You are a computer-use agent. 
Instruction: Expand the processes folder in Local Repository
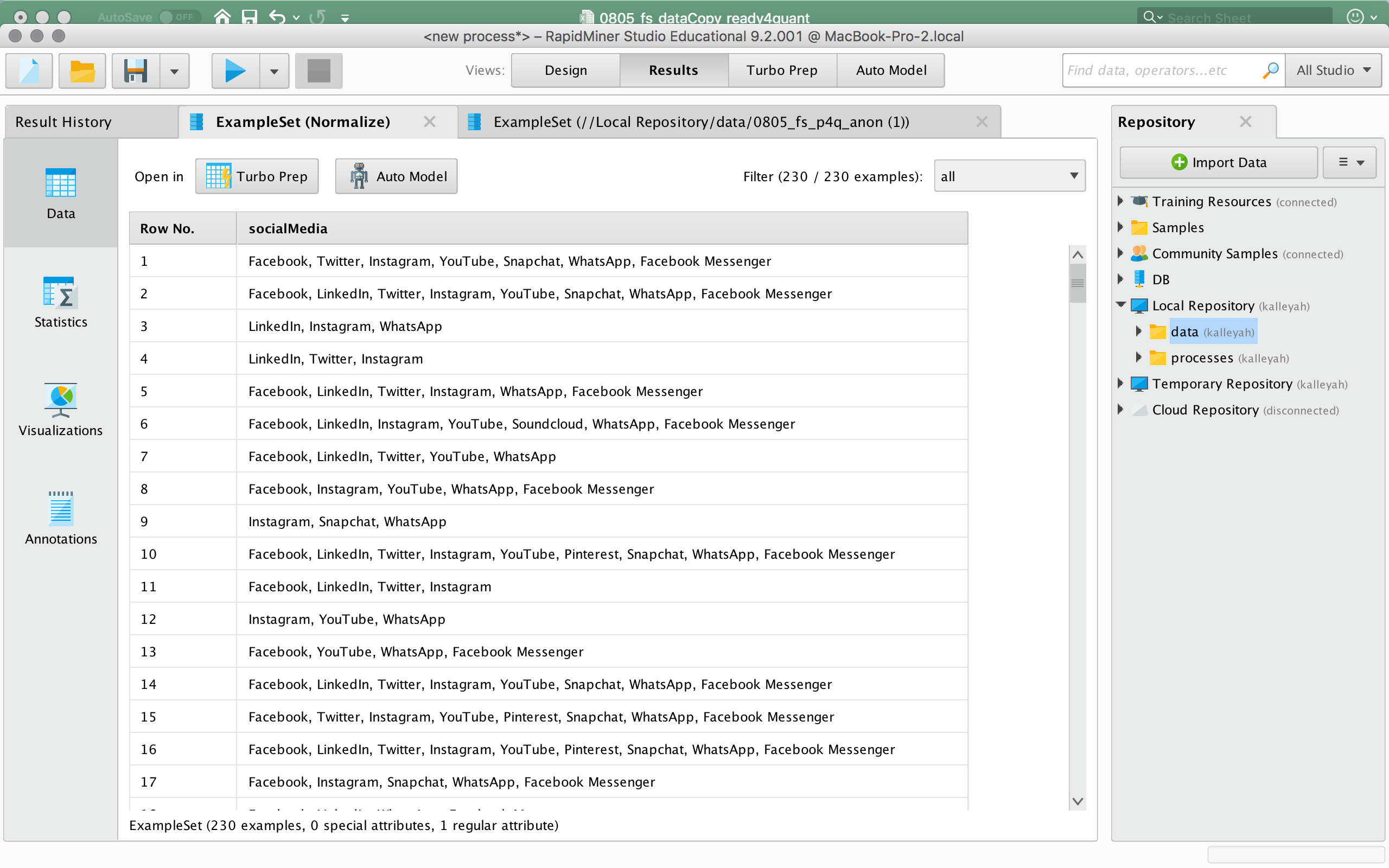tap(1139, 357)
